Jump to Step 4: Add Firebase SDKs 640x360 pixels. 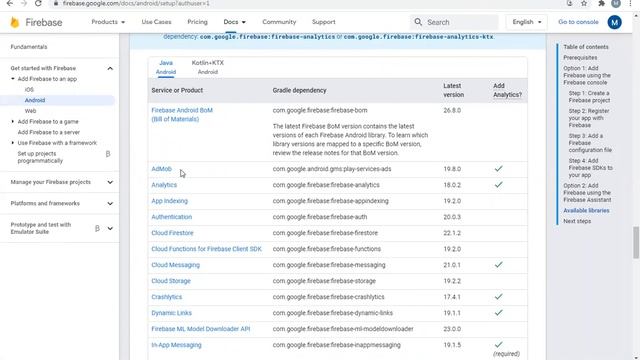pyautogui.click(x=591, y=168)
